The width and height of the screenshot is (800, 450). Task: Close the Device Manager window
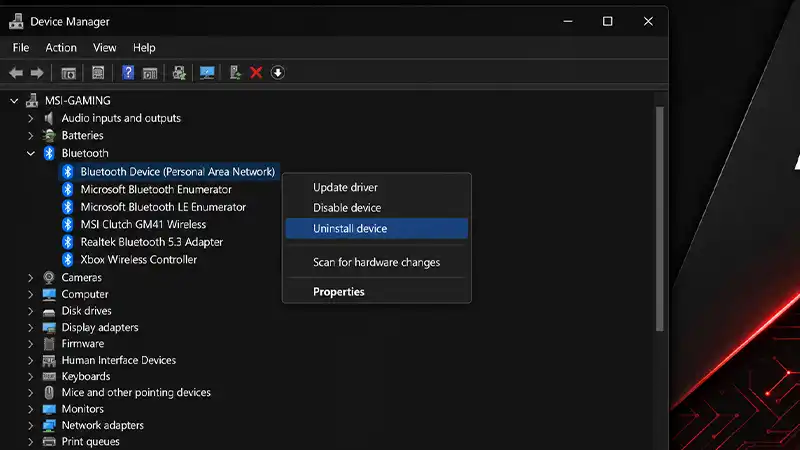(648, 21)
